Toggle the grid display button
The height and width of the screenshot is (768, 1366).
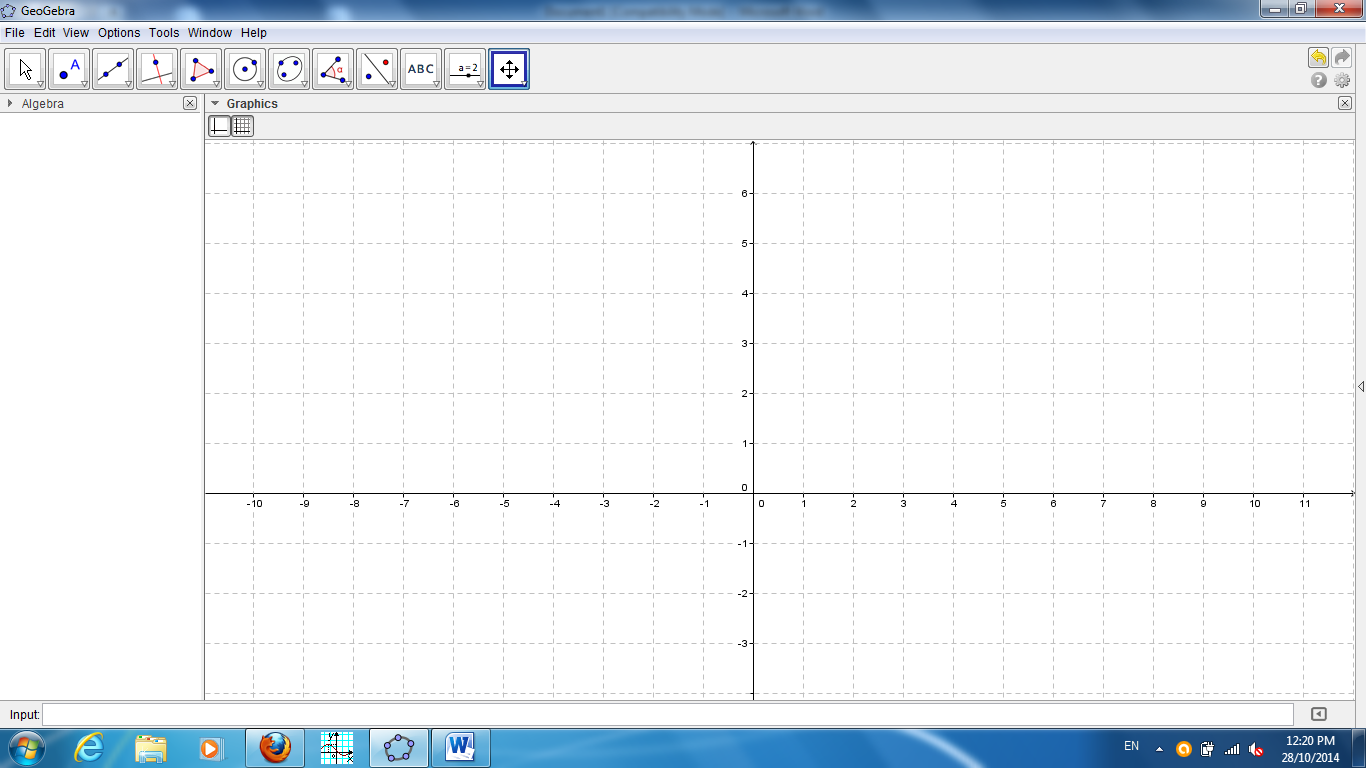click(242, 126)
